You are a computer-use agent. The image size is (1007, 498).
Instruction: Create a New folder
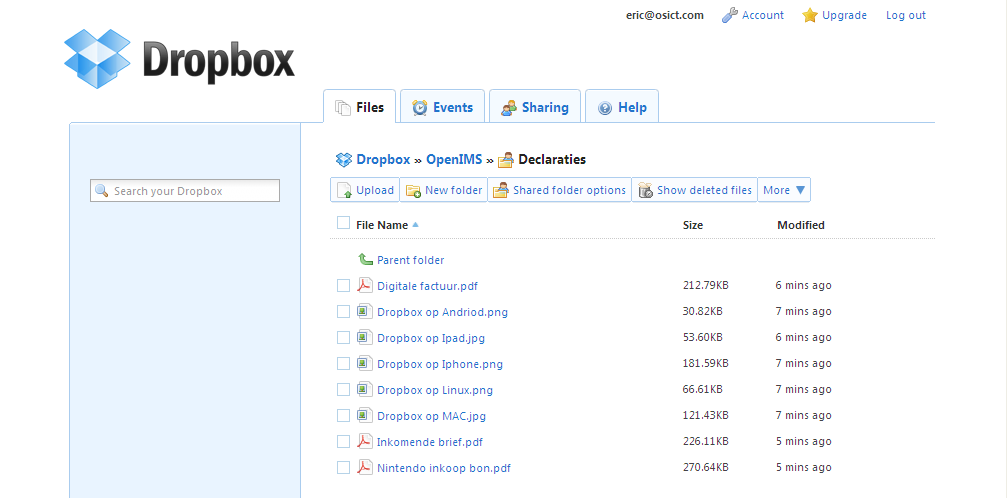[444, 190]
